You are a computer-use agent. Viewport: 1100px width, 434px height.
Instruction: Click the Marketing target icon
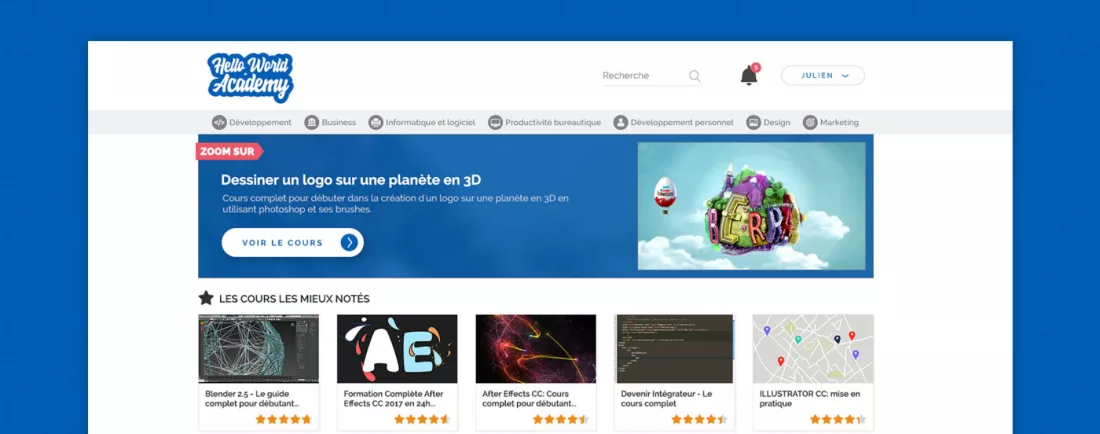(x=810, y=122)
